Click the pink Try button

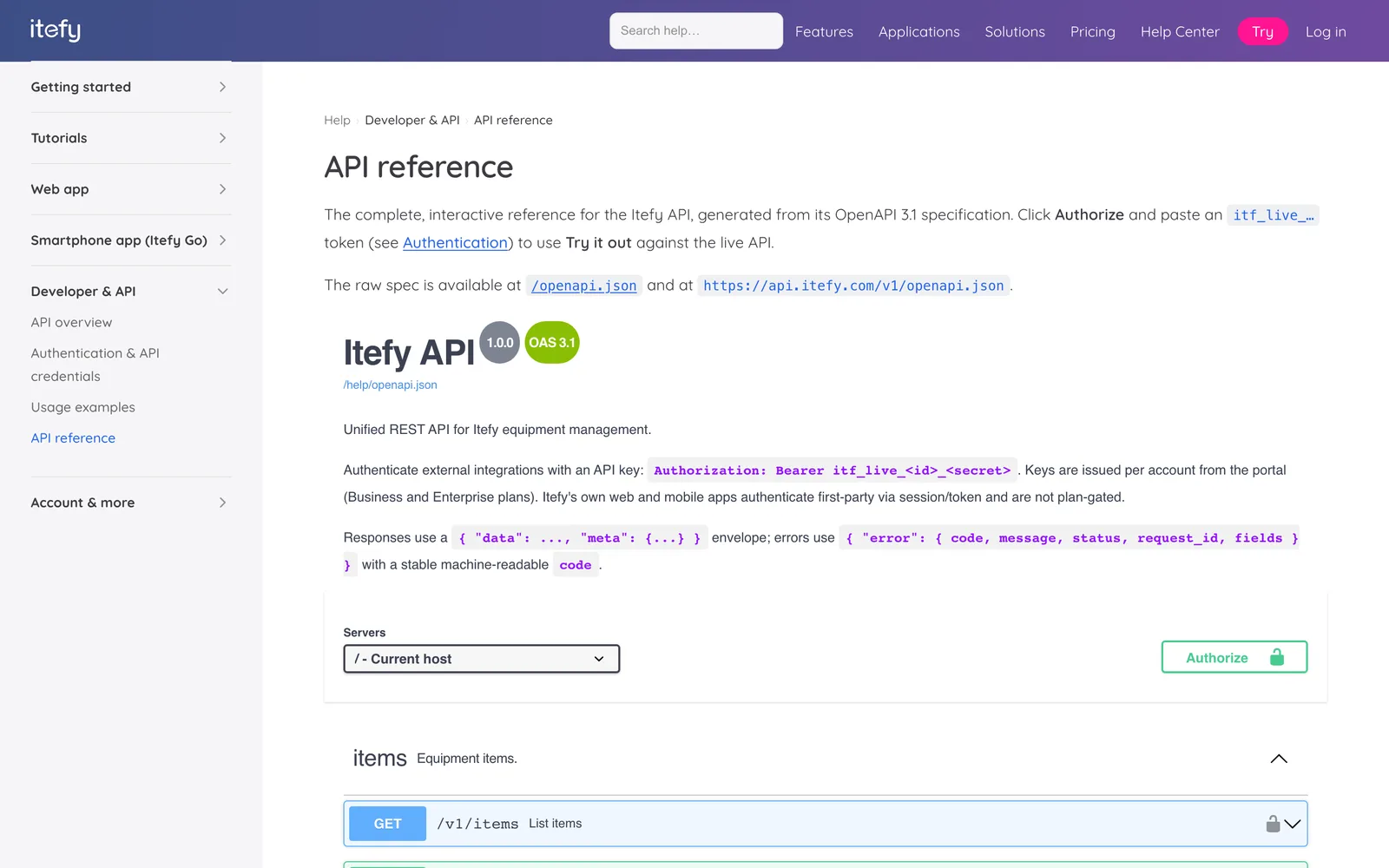click(1262, 31)
